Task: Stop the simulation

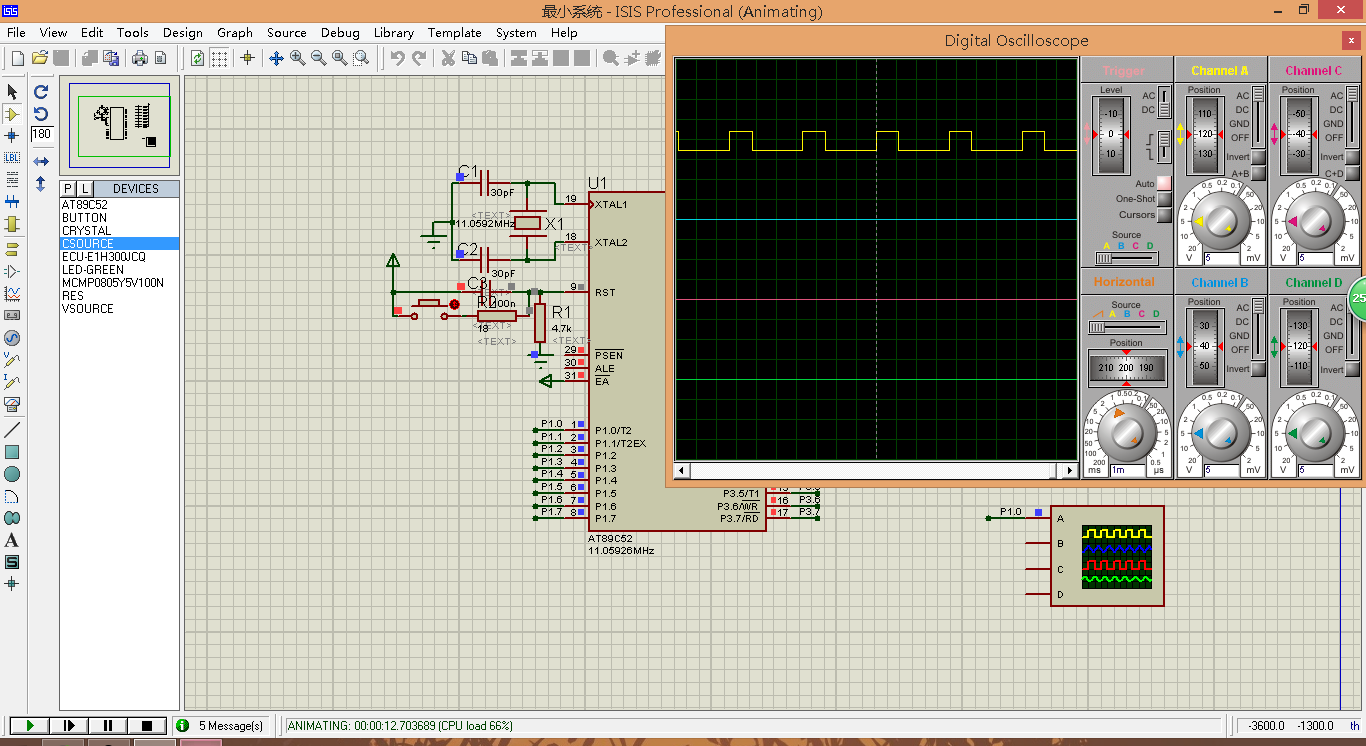Action: coord(147,725)
